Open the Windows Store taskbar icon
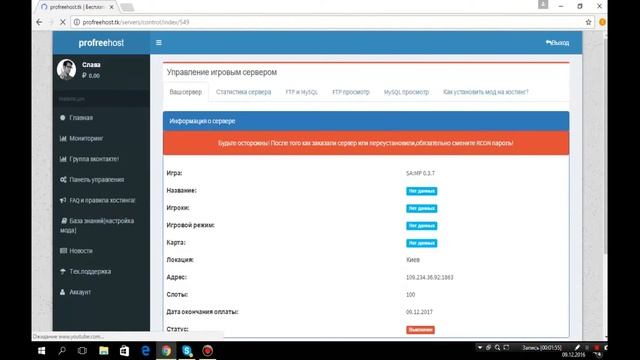 click(x=124, y=351)
